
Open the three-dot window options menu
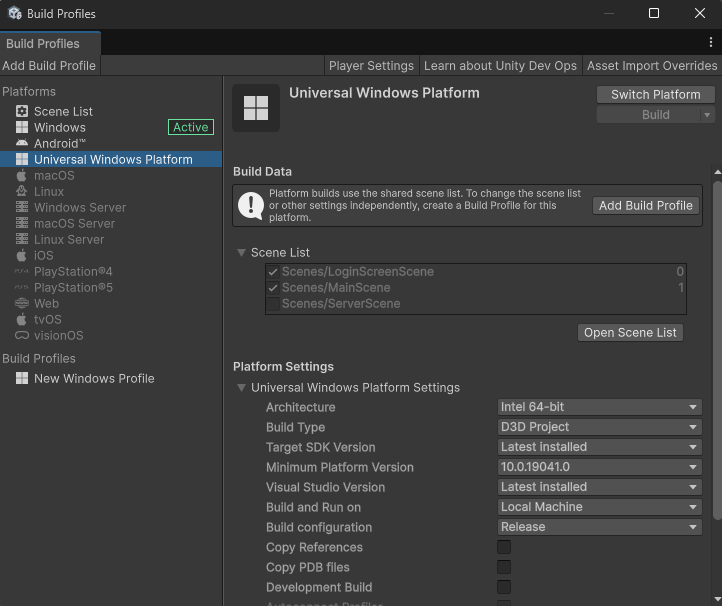pos(710,42)
